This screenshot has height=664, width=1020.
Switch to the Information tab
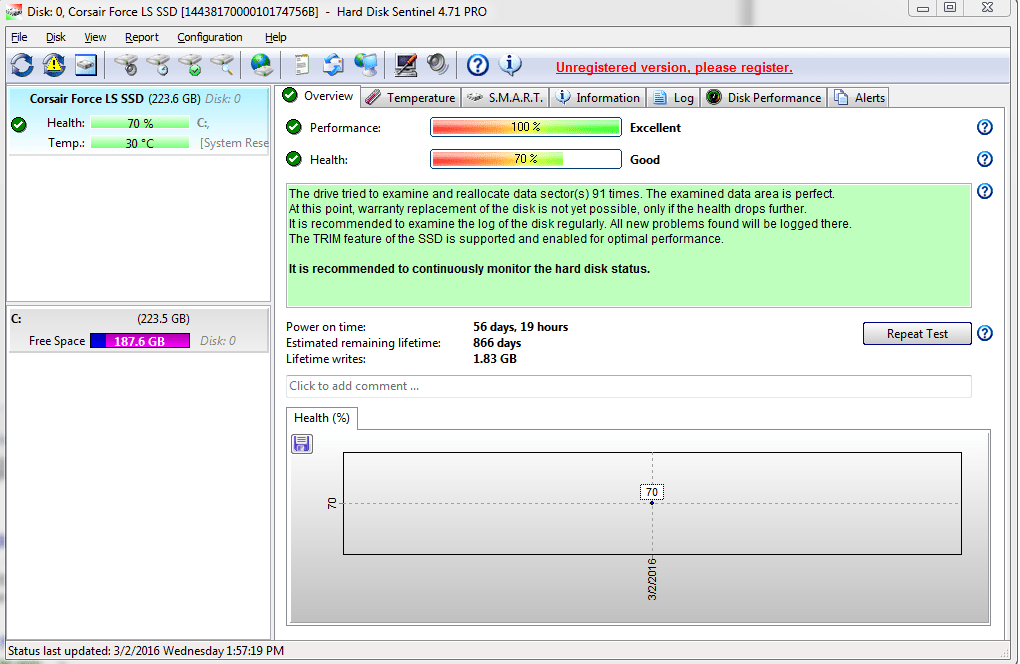(598, 98)
